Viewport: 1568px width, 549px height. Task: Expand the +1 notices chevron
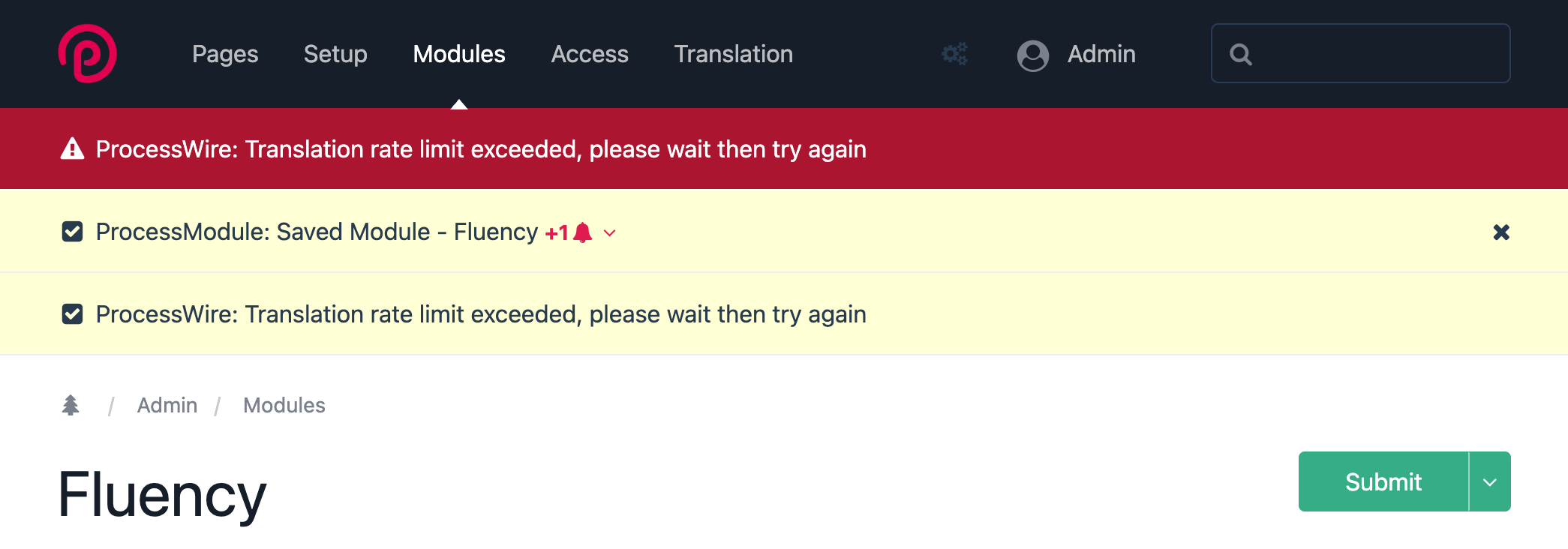point(610,233)
